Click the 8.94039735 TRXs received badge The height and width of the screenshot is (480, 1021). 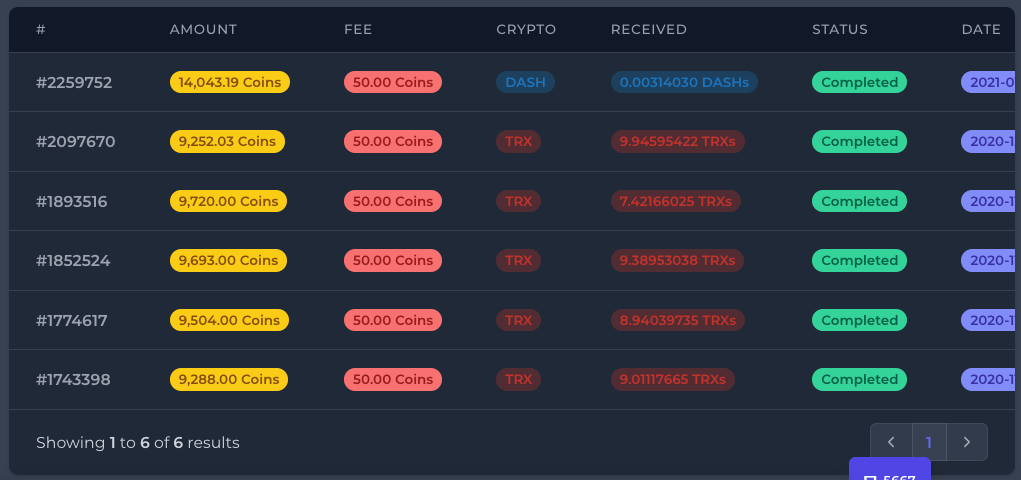click(677, 320)
